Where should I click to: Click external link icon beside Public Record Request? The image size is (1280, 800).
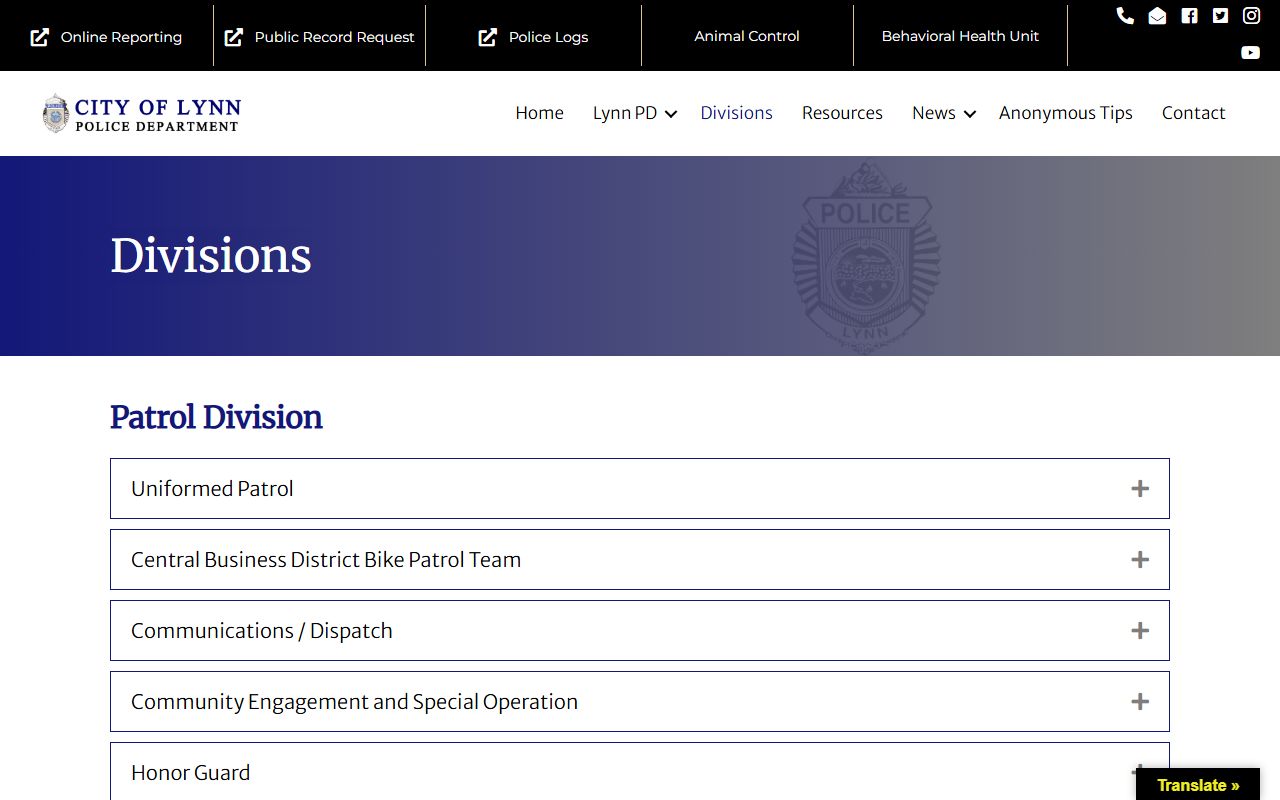[x=234, y=37]
